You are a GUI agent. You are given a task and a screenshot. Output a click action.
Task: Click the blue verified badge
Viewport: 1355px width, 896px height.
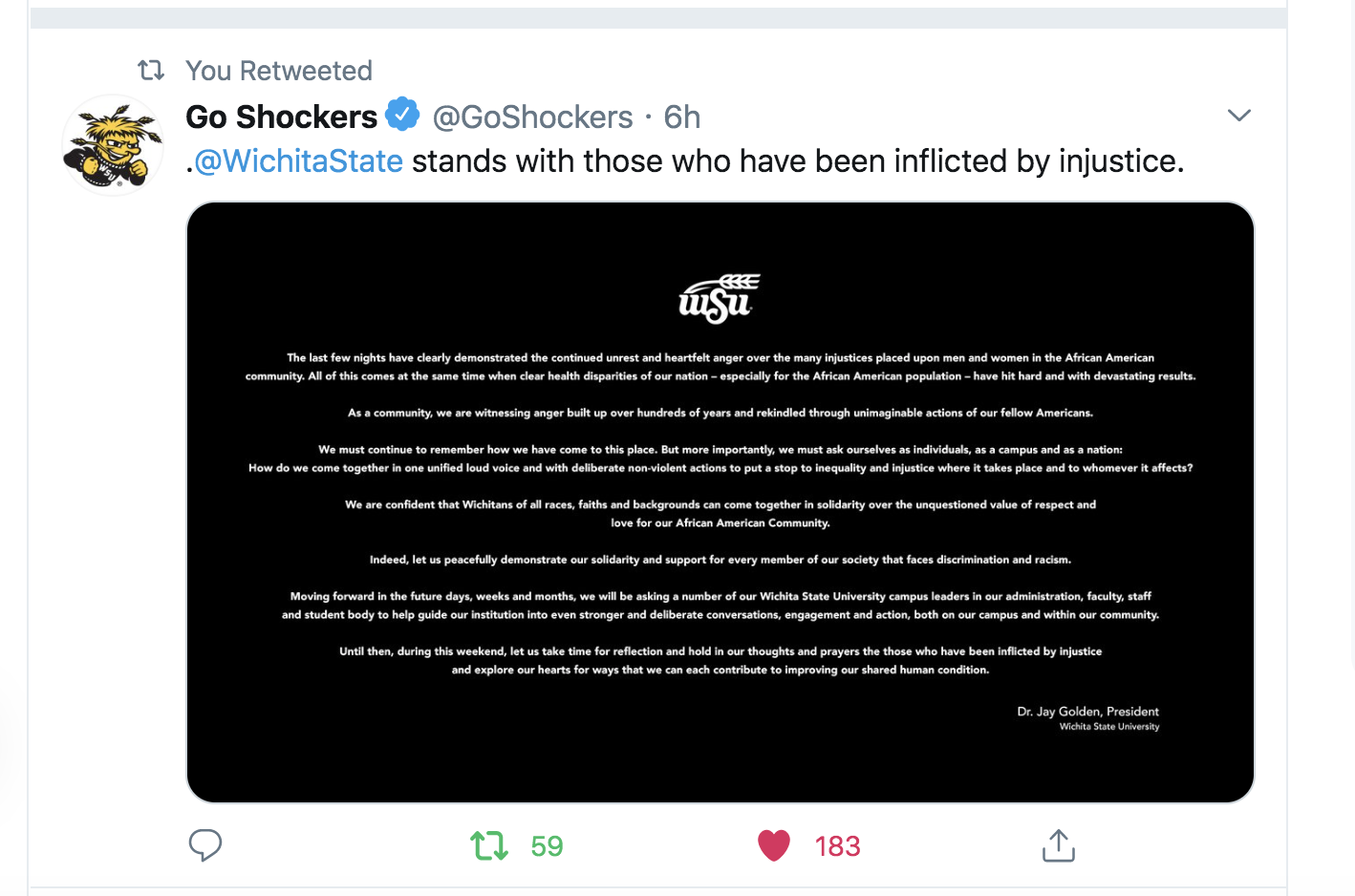coord(402,115)
